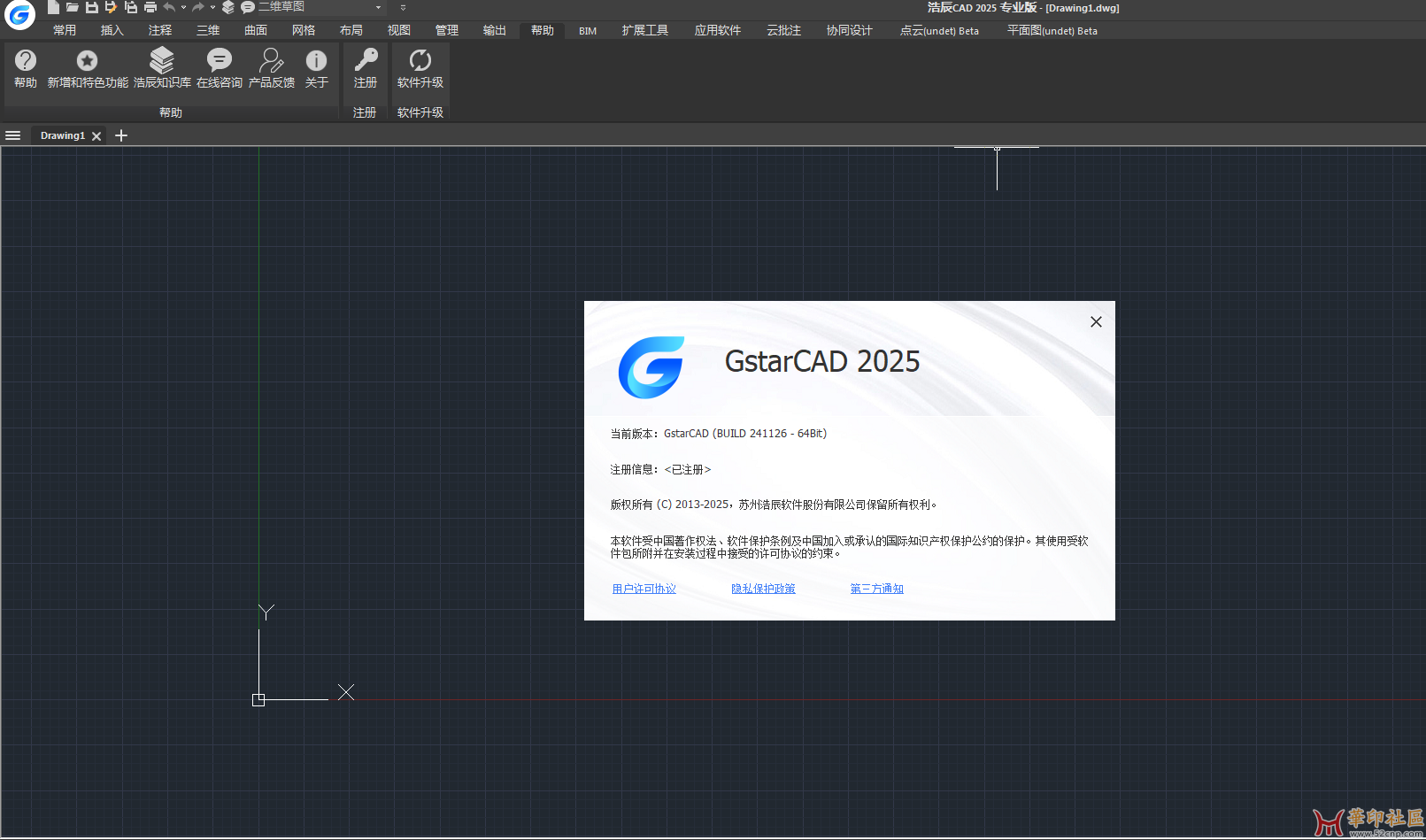Switch to the 常用 ribbon tab
The width and height of the screenshot is (1426, 840).
tap(65, 30)
